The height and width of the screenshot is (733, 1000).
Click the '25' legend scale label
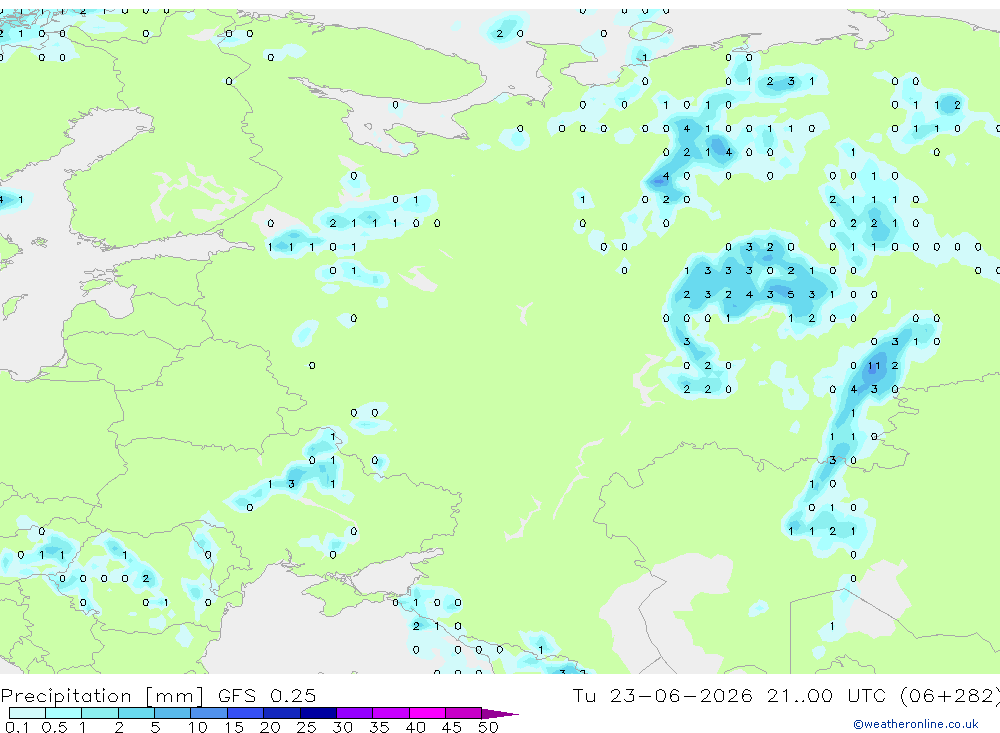coord(307,727)
